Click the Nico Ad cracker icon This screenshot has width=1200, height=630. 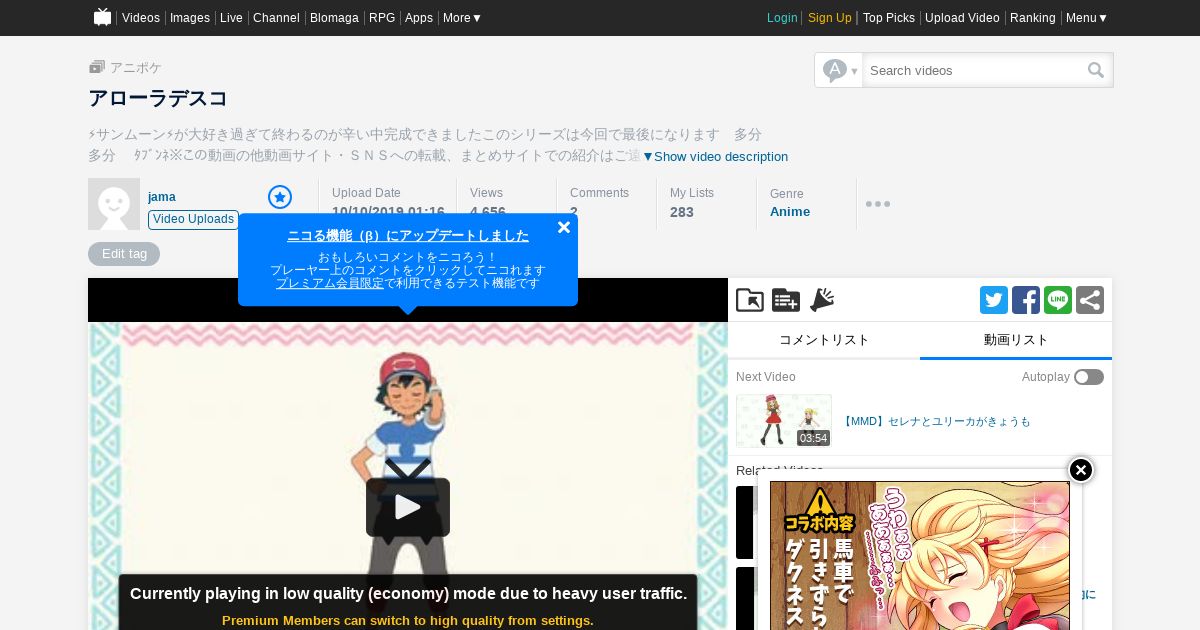click(822, 300)
